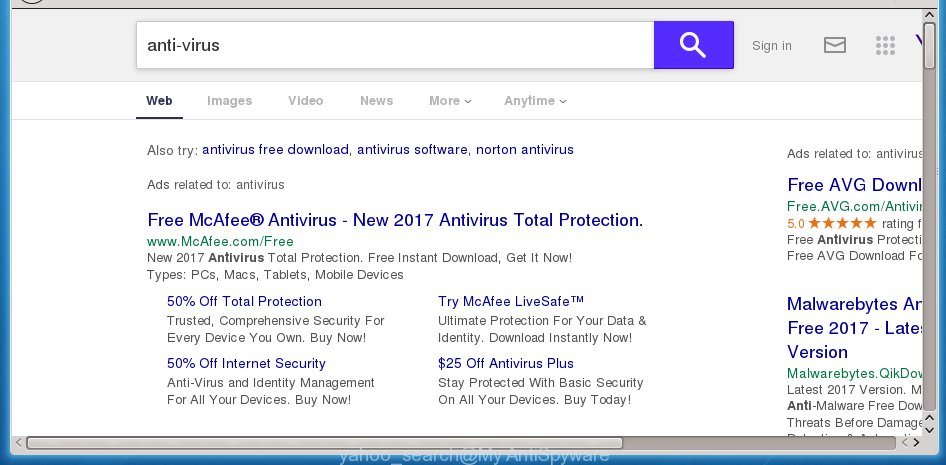Open the $25 Off Antivirus Plus link

click(x=506, y=363)
